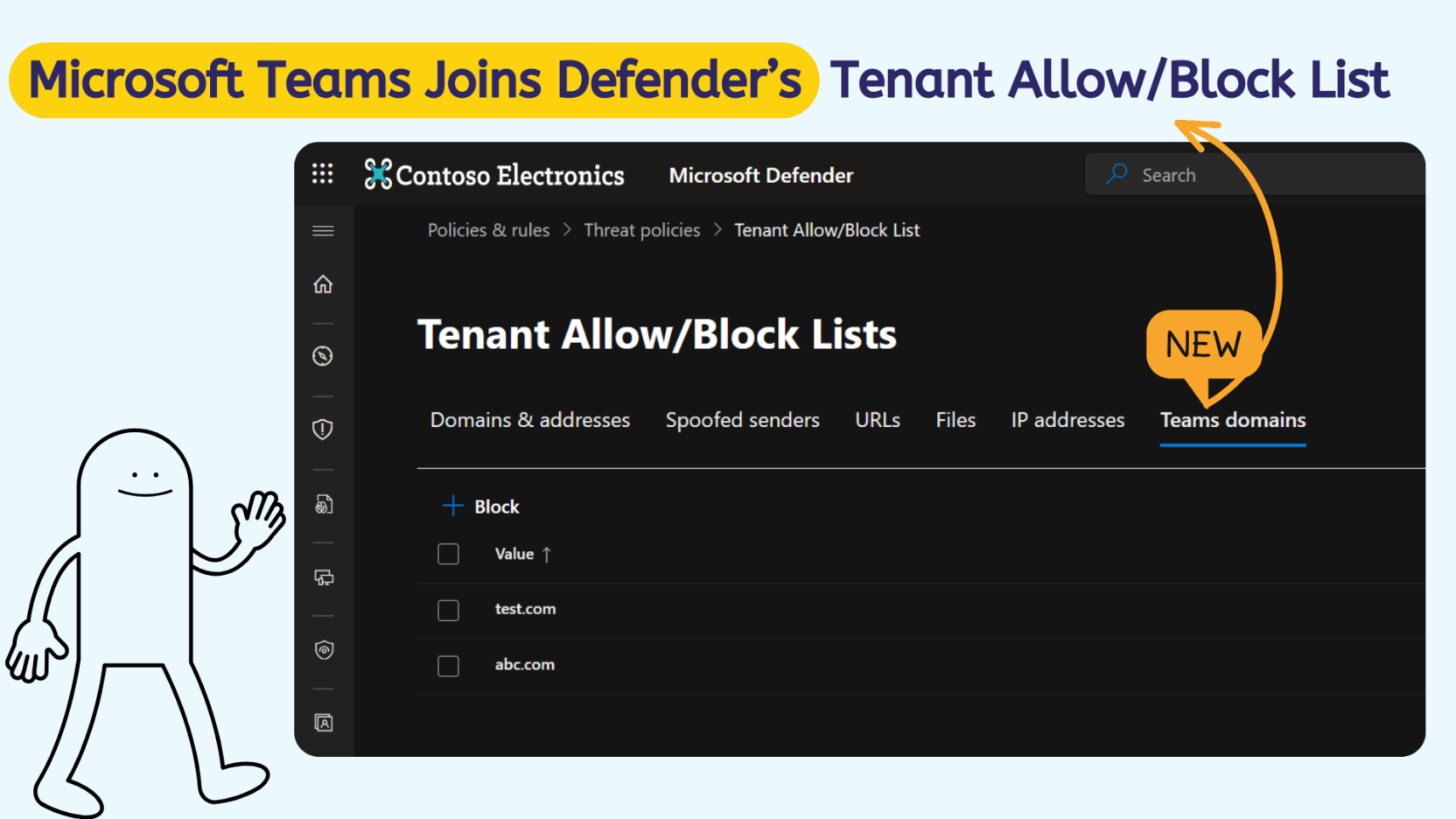Click the search magnifier icon

(1116, 174)
